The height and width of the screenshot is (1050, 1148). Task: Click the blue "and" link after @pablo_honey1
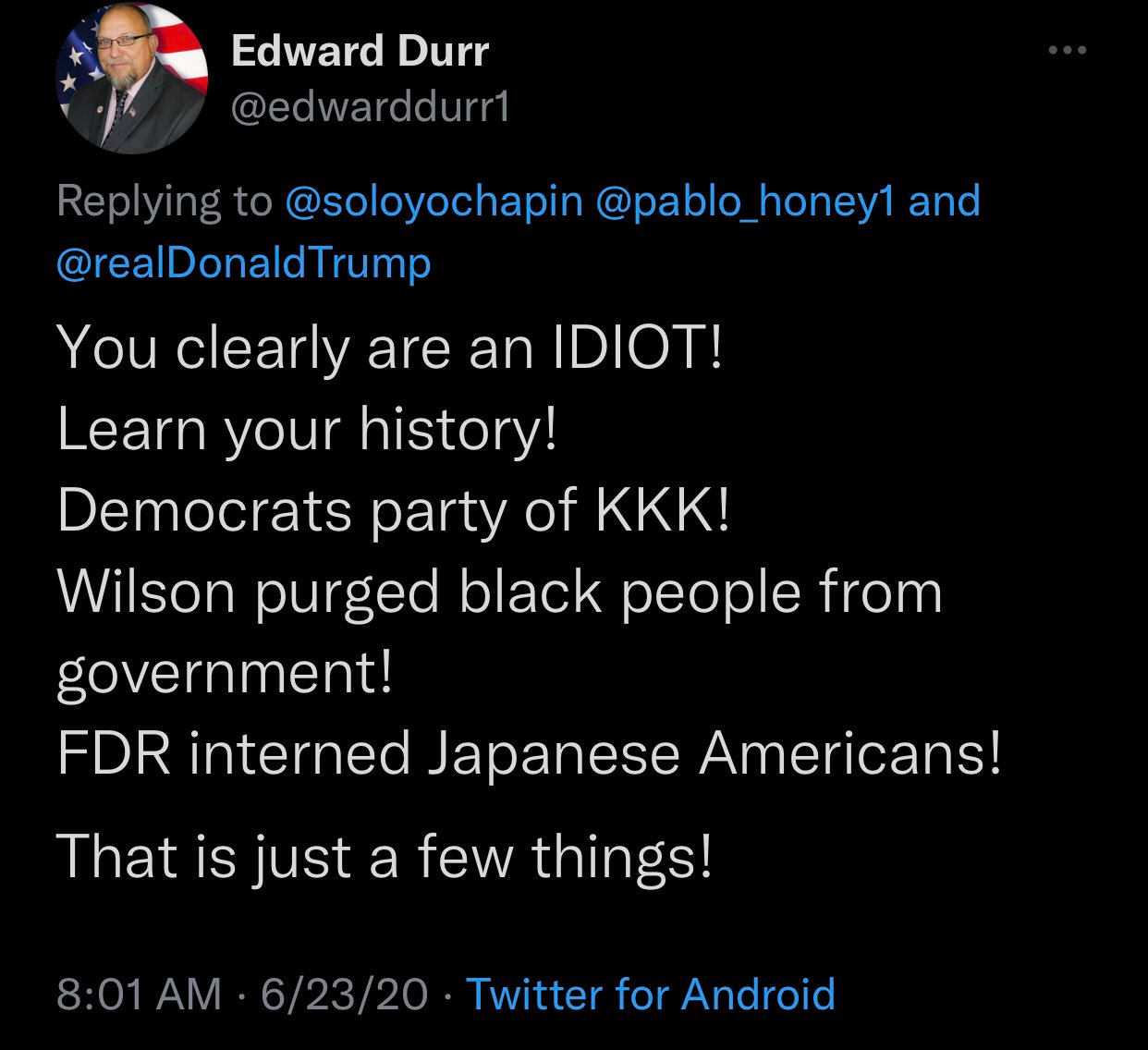pos(944,201)
